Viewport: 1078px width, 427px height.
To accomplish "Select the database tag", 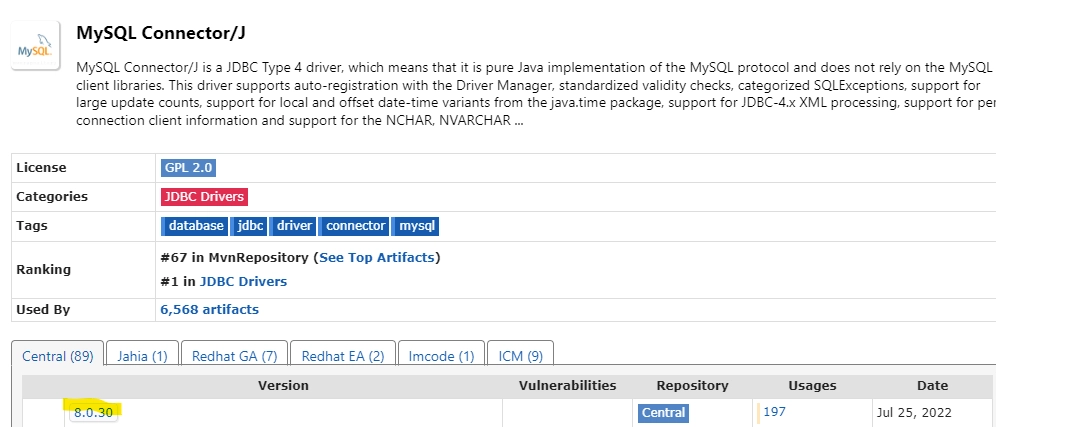I will point(195,226).
